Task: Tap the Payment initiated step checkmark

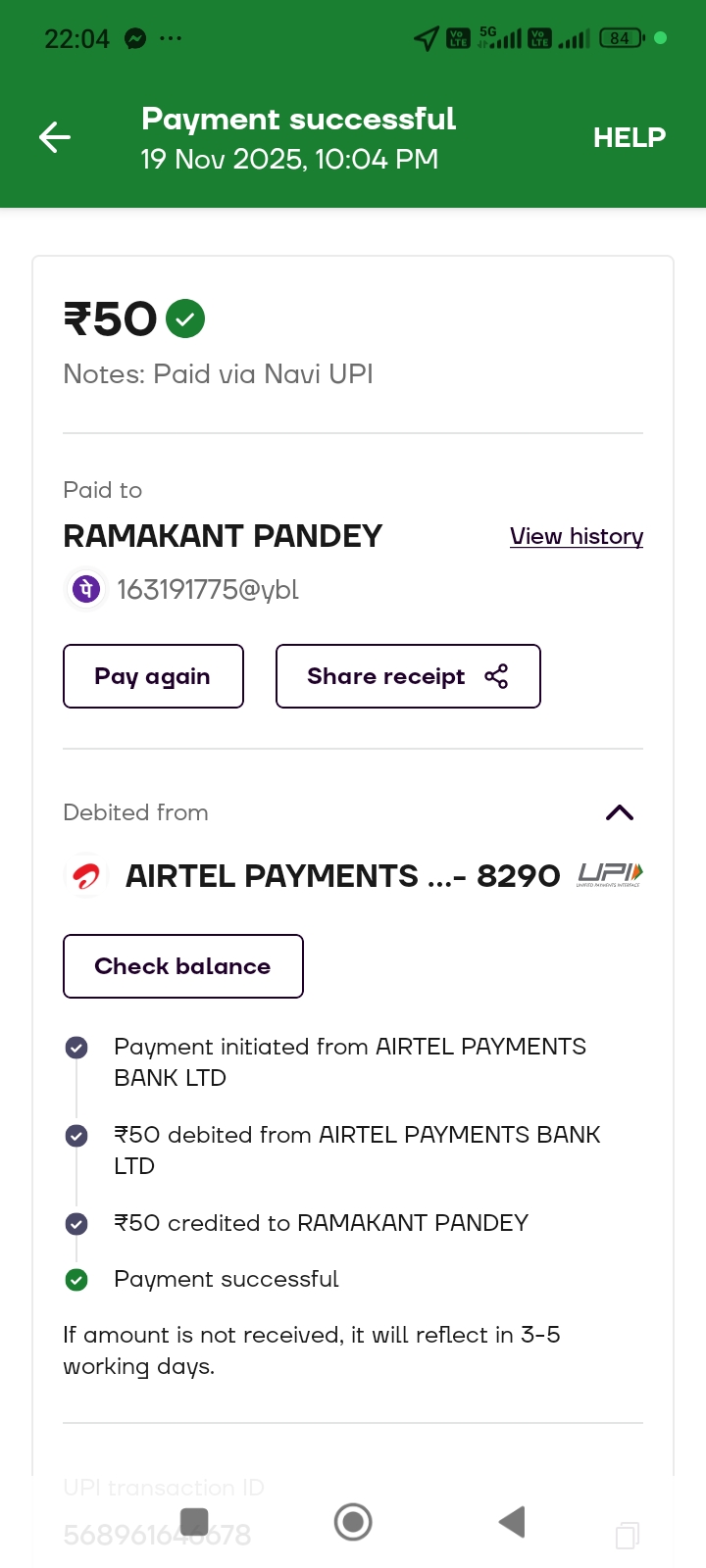Action: pyautogui.click(x=76, y=1048)
